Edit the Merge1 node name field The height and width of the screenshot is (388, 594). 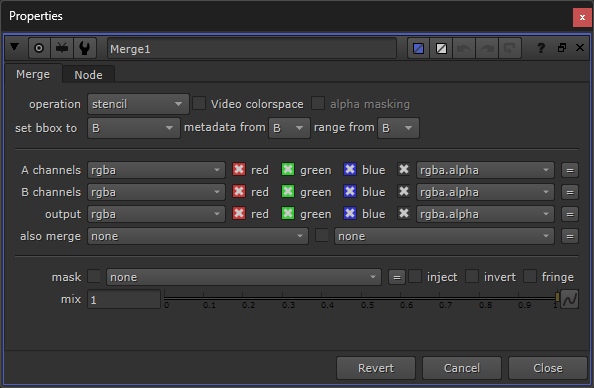(252, 48)
